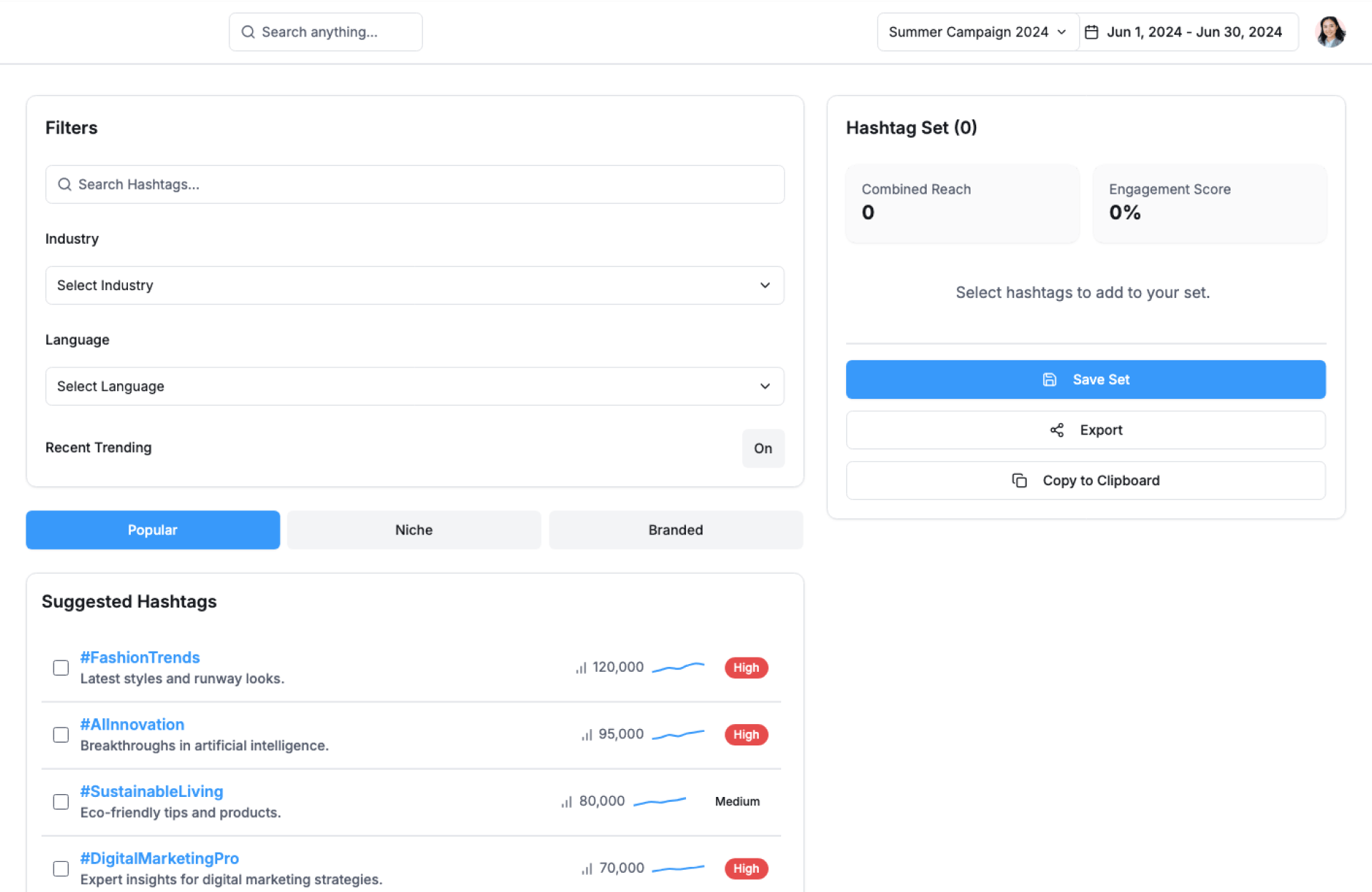Screen dimensions: 1372x892
Task: Expand the Select Language dropdown
Action: pos(414,386)
